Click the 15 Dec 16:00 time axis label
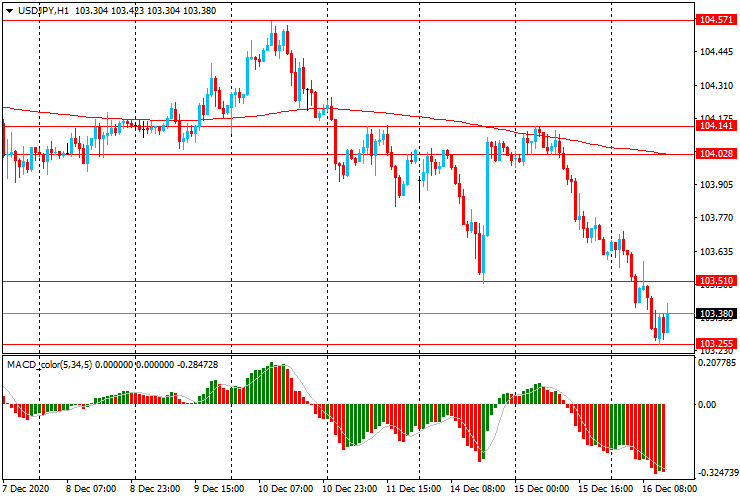The height and width of the screenshot is (500, 740). (x=606, y=488)
